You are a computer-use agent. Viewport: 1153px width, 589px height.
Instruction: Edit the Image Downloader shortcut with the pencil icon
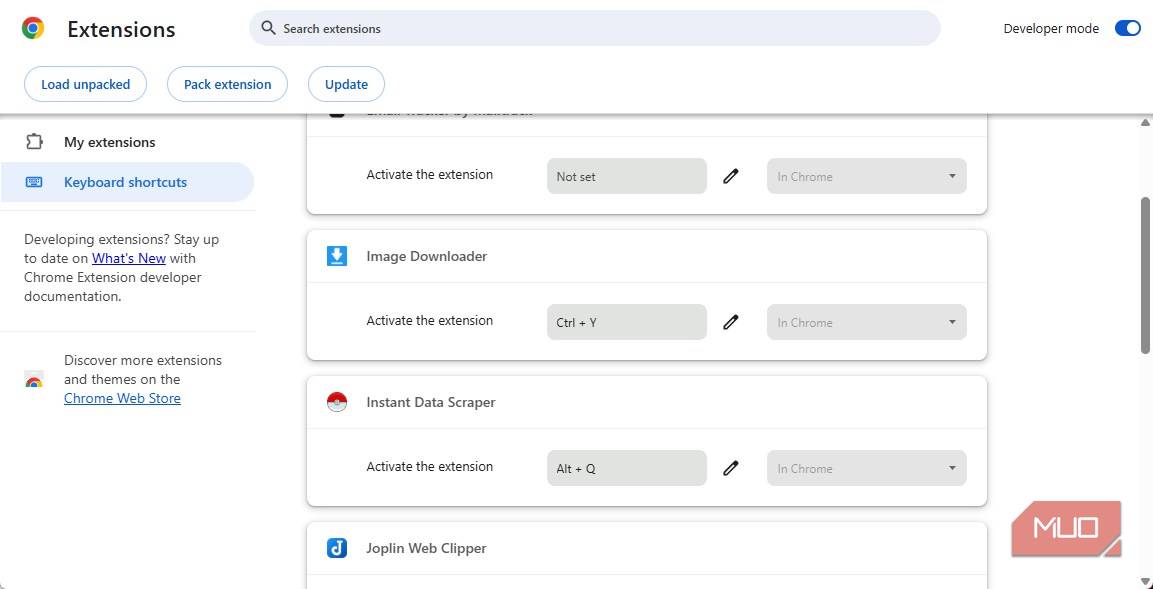[x=731, y=322]
